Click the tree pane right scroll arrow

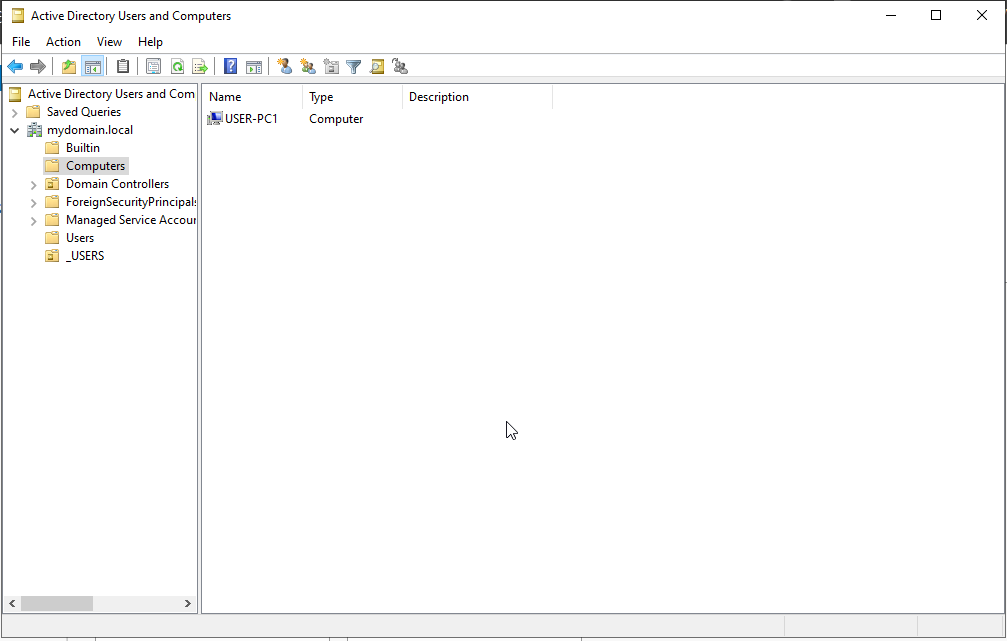click(188, 604)
